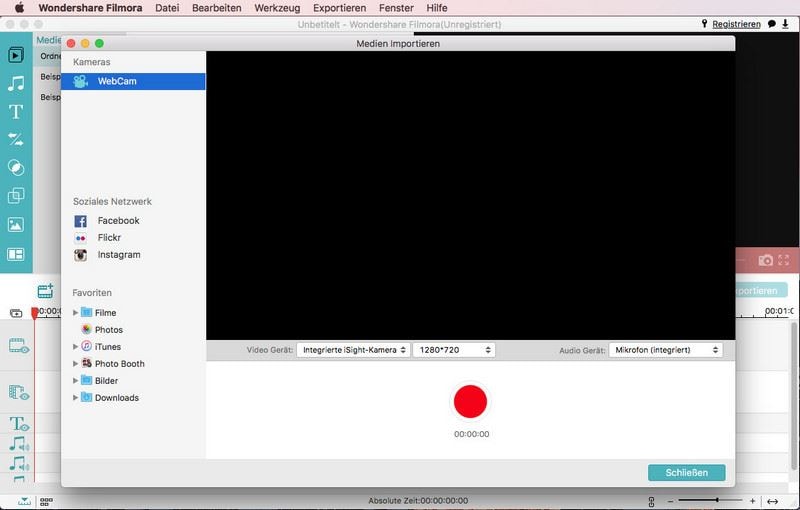Click the feedback speech bubble icon
The width and height of the screenshot is (800, 510).
pyautogui.click(x=772, y=24)
